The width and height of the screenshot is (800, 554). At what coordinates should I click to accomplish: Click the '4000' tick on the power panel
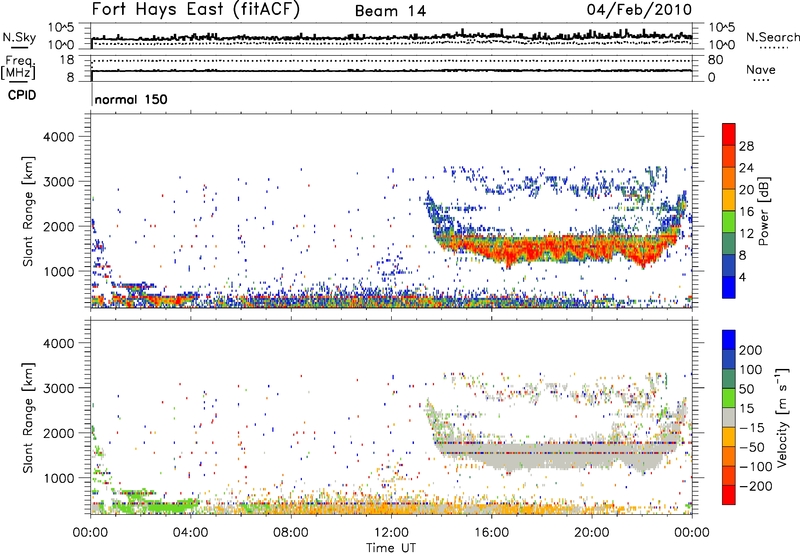59,137
